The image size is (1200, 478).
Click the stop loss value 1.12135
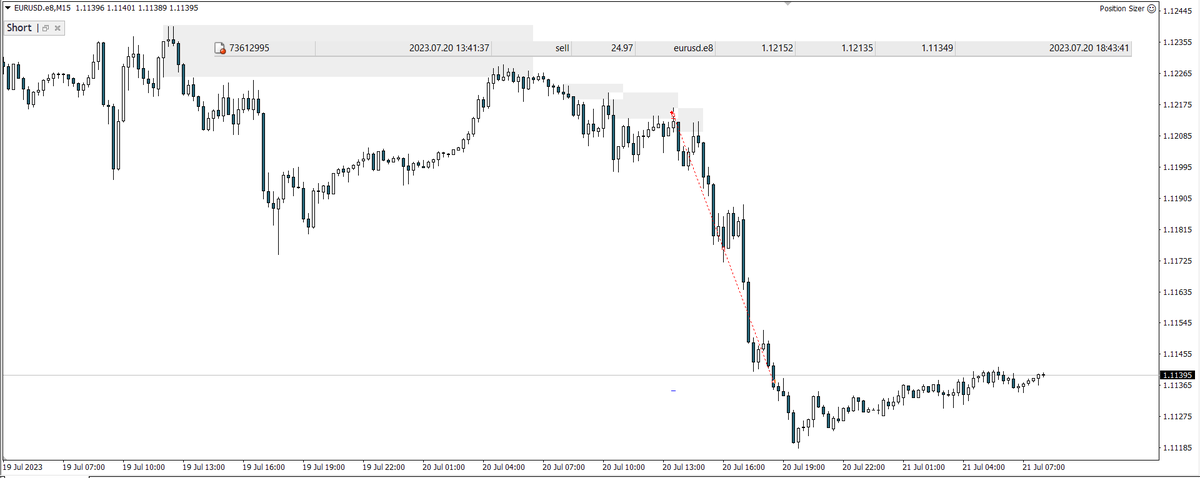(857, 48)
